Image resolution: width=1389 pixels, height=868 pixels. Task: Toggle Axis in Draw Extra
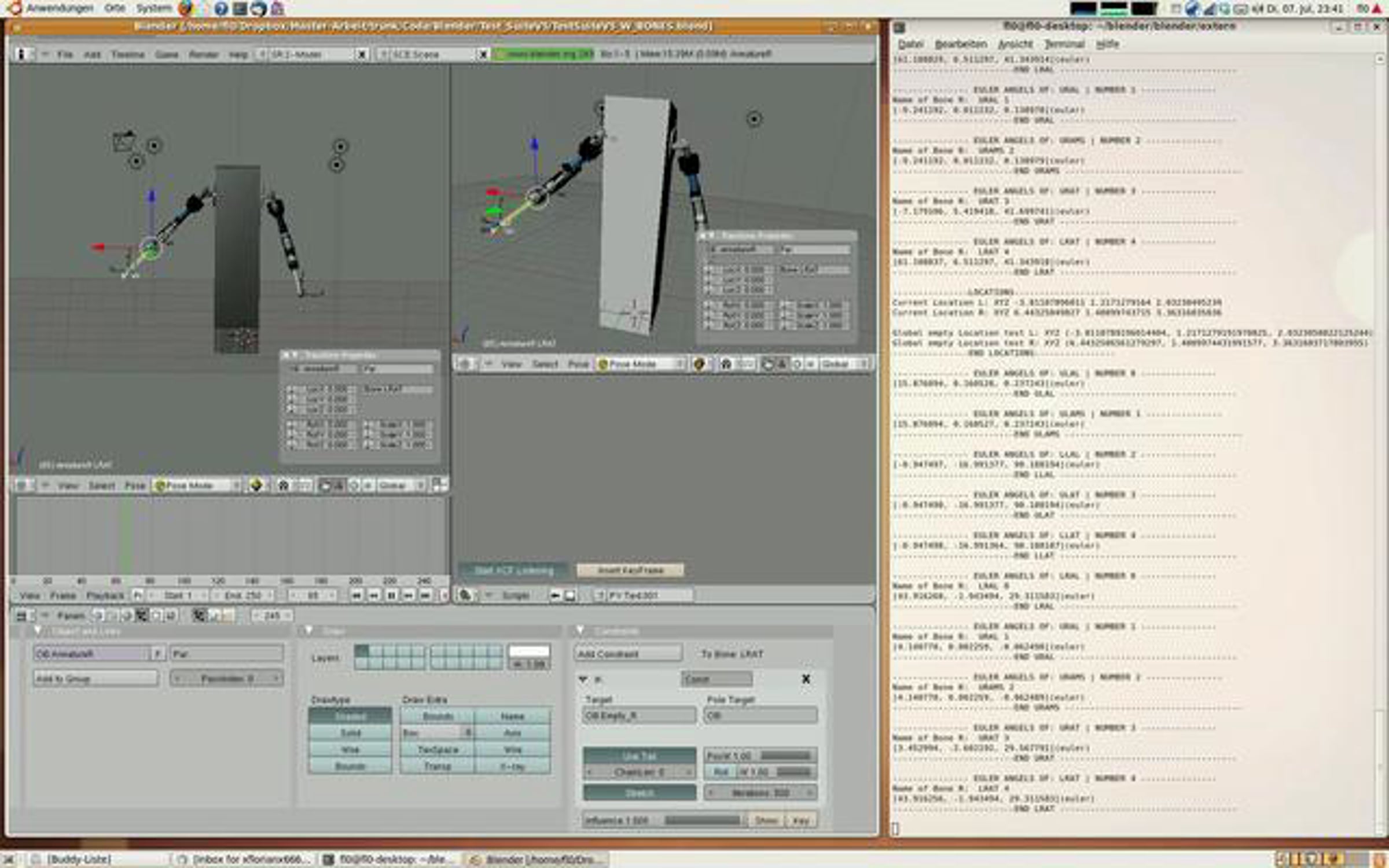(x=512, y=733)
